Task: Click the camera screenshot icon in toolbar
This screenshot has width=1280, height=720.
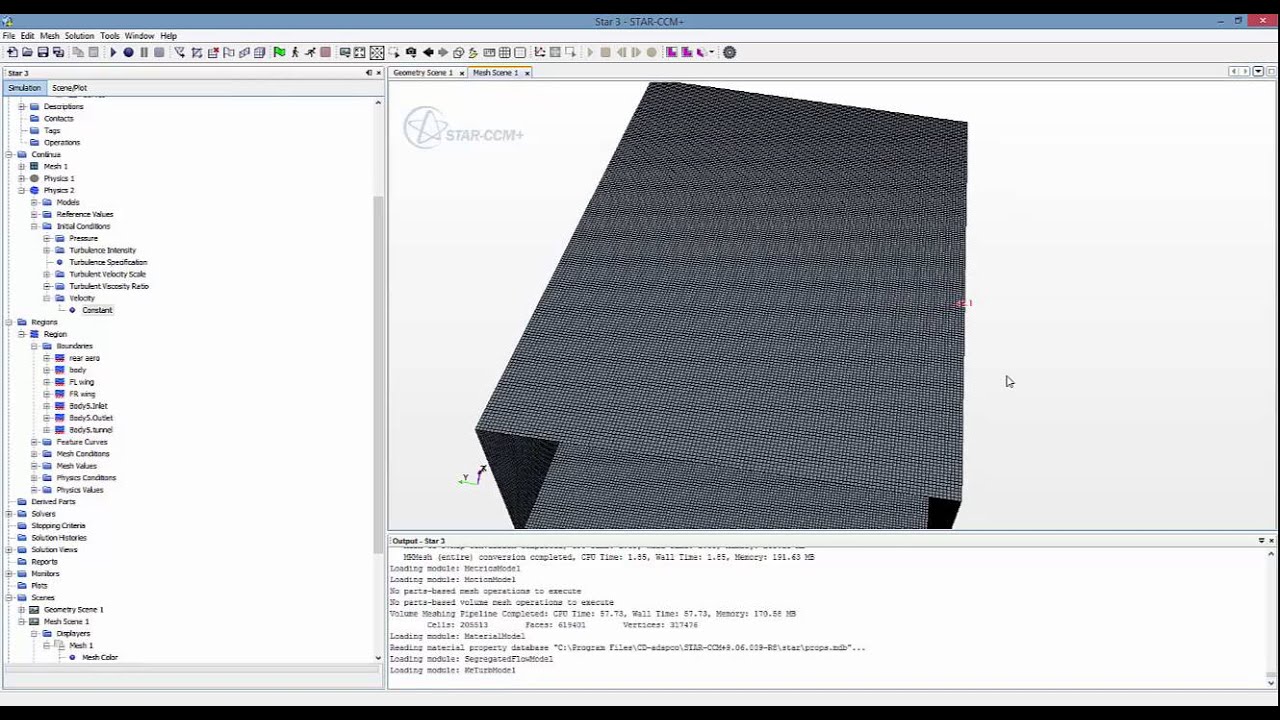Action: tap(410, 52)
